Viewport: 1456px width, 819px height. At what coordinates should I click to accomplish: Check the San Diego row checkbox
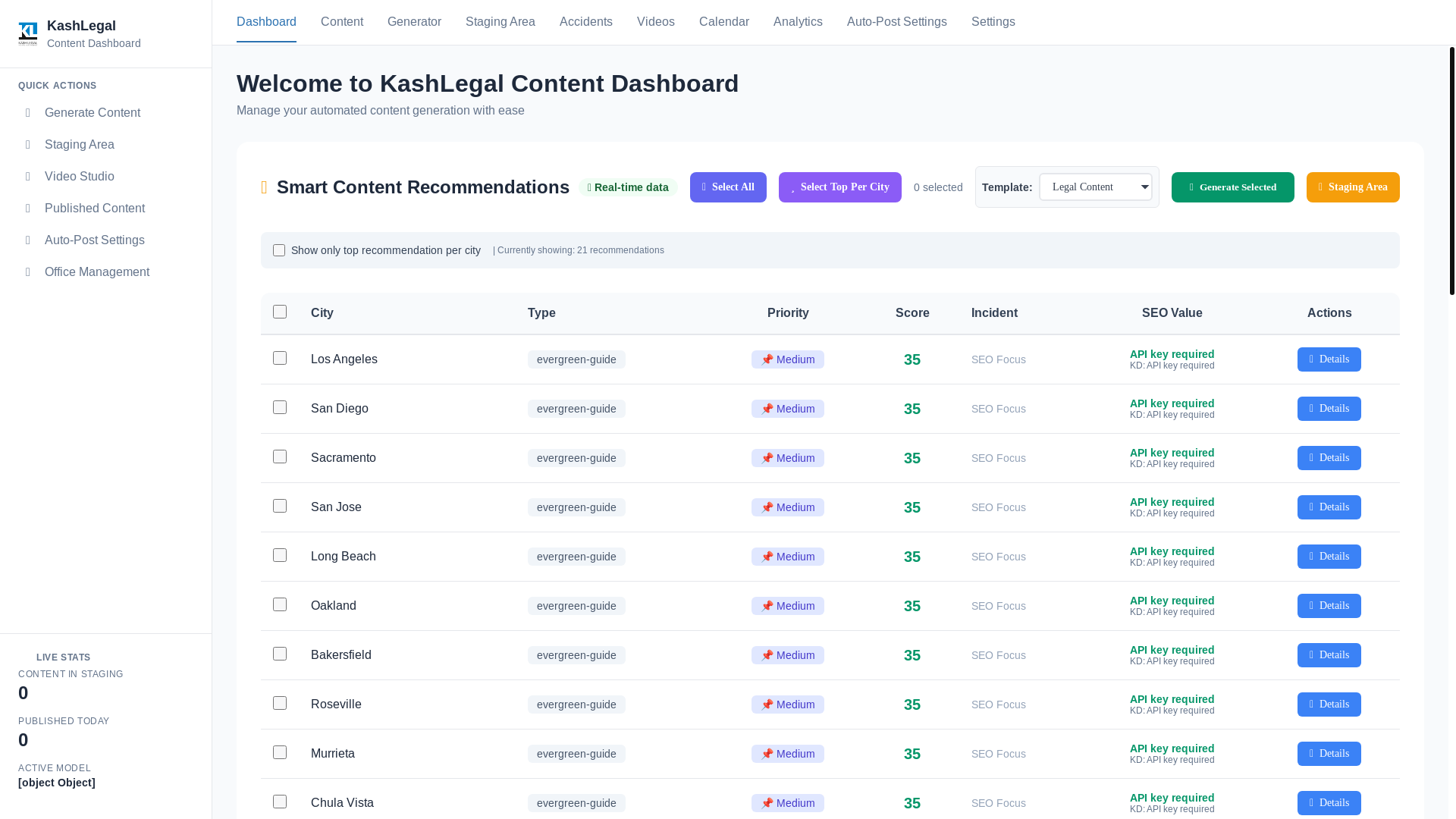tap(280, 407)
